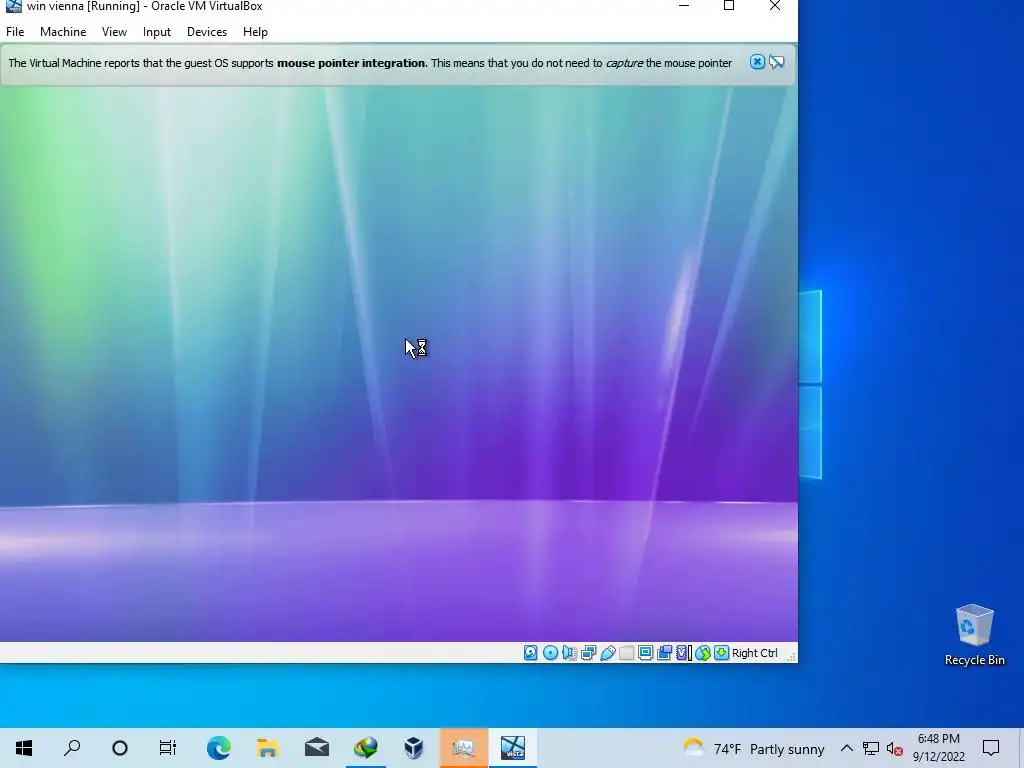Click the optical drive indicator icon
1024x768 pixels.
click(x=551, y=652)
